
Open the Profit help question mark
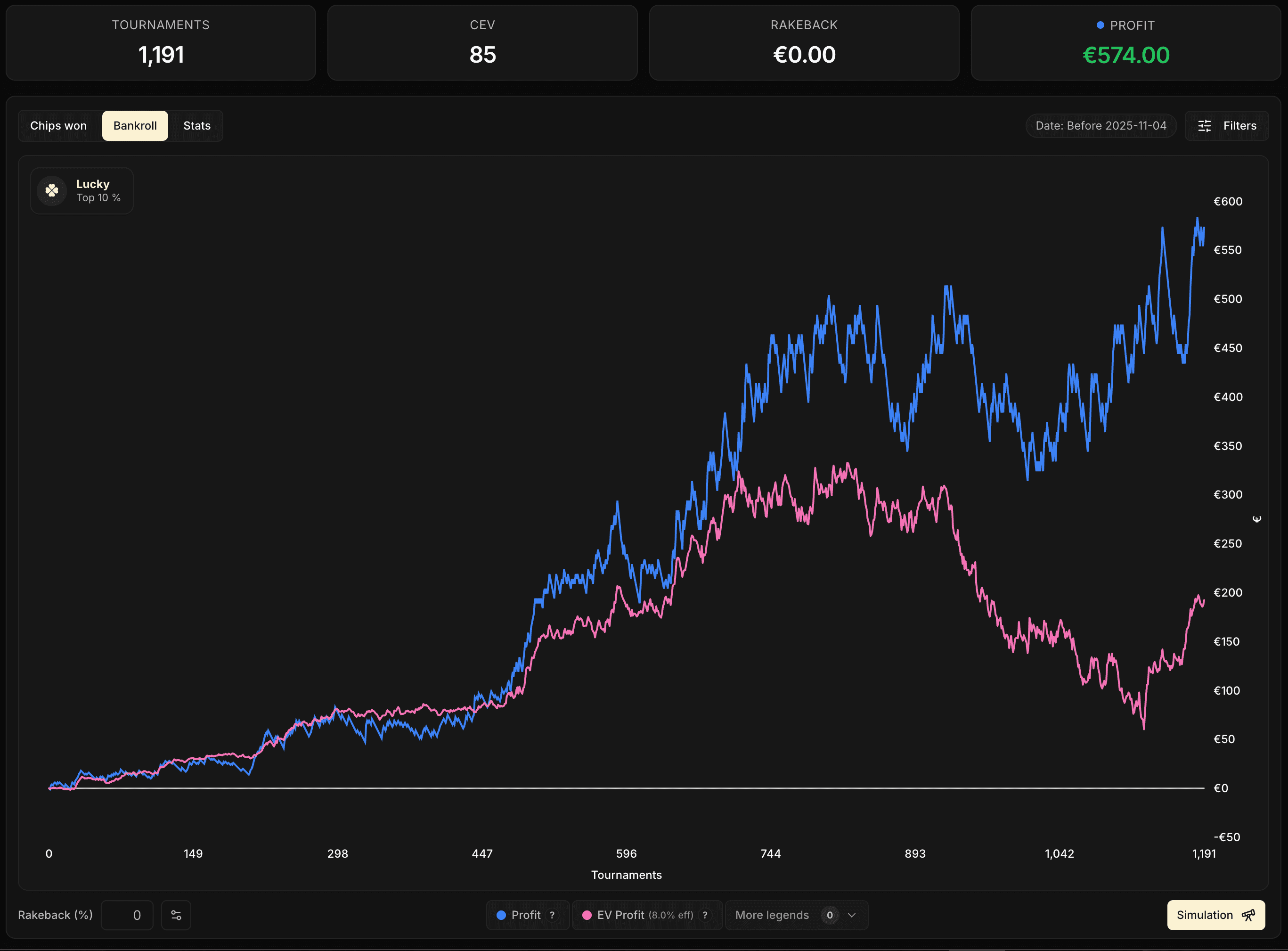[552, 915]
